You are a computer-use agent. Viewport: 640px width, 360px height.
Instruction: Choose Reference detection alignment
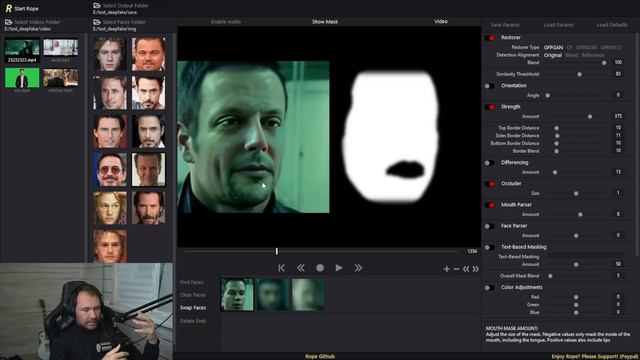point(593,55)
